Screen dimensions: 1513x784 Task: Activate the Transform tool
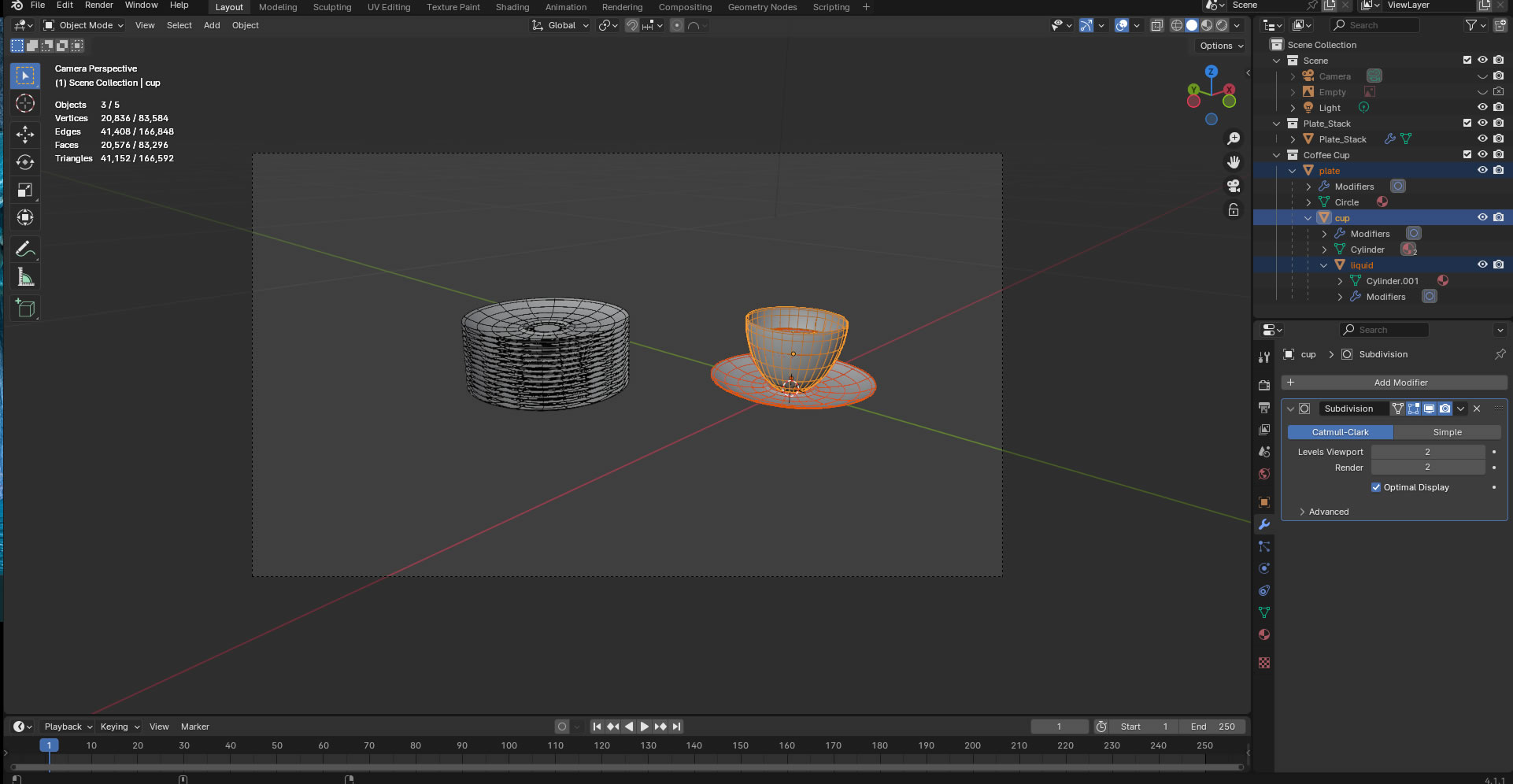tap(25, 217)
